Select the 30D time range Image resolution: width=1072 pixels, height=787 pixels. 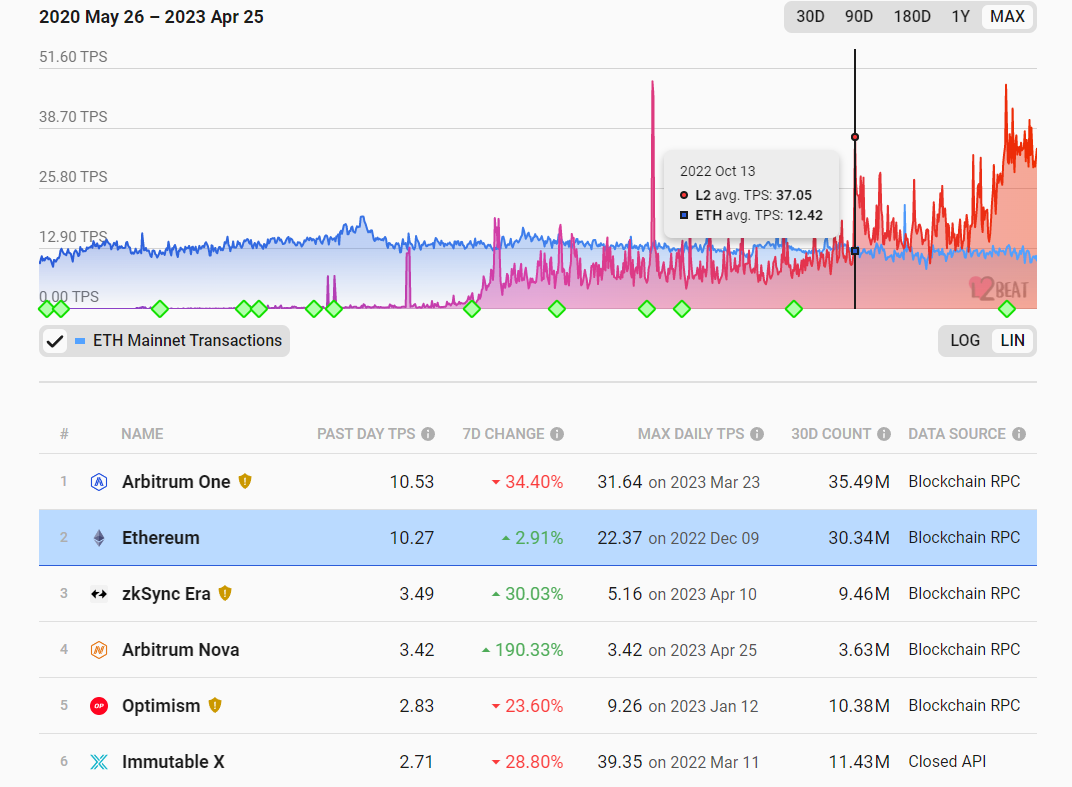point(810,17)
